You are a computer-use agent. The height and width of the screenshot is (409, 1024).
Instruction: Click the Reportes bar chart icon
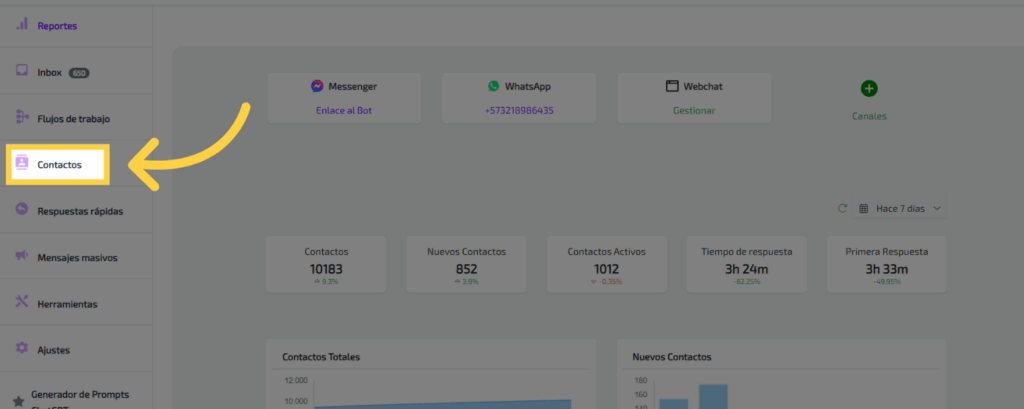pyautogui.click(x=22, y=25)
